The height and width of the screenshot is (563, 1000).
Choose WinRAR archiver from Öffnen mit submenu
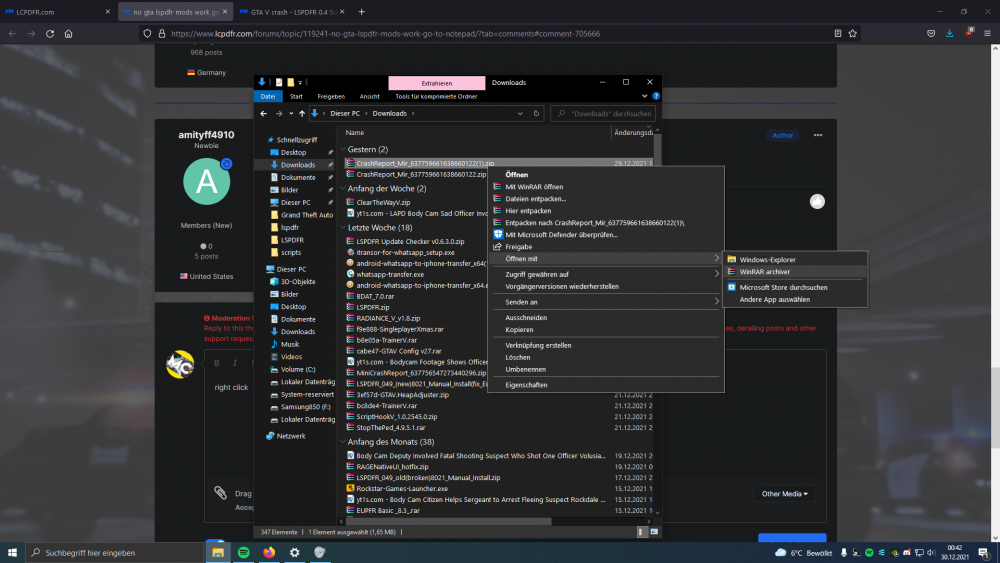click(765, 271)
